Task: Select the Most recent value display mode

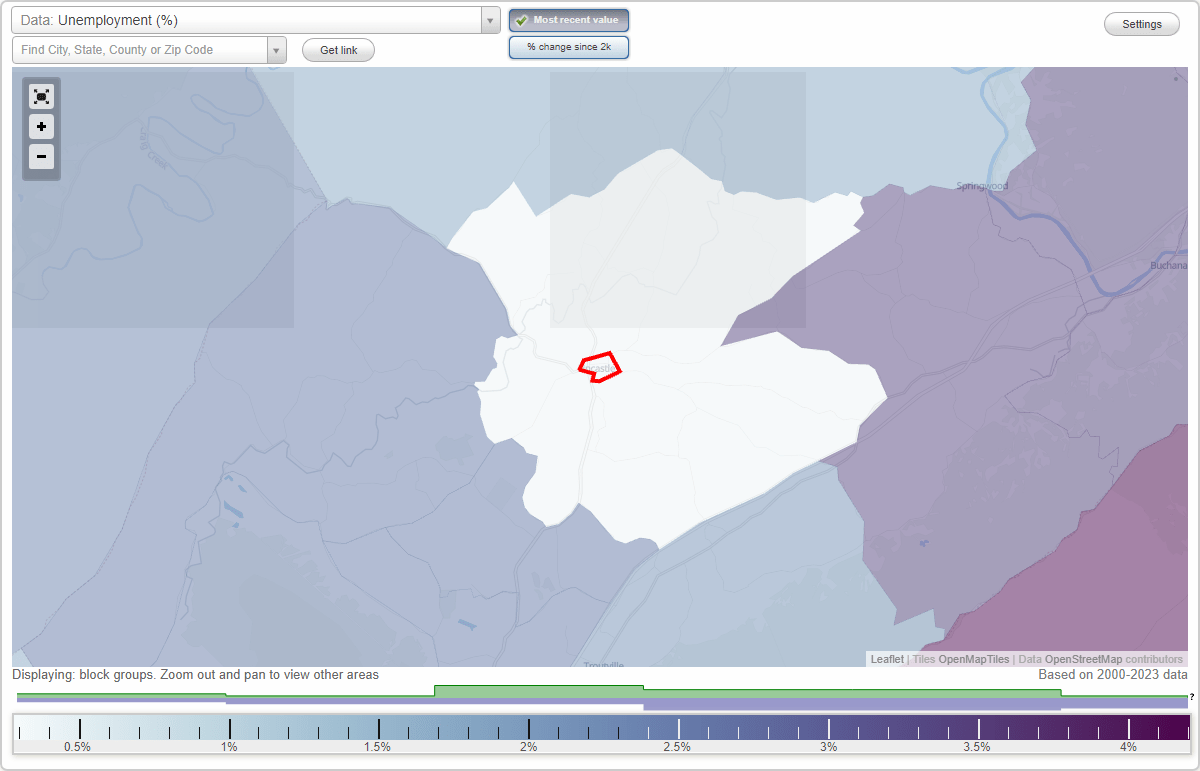Action: click(568, 19)
